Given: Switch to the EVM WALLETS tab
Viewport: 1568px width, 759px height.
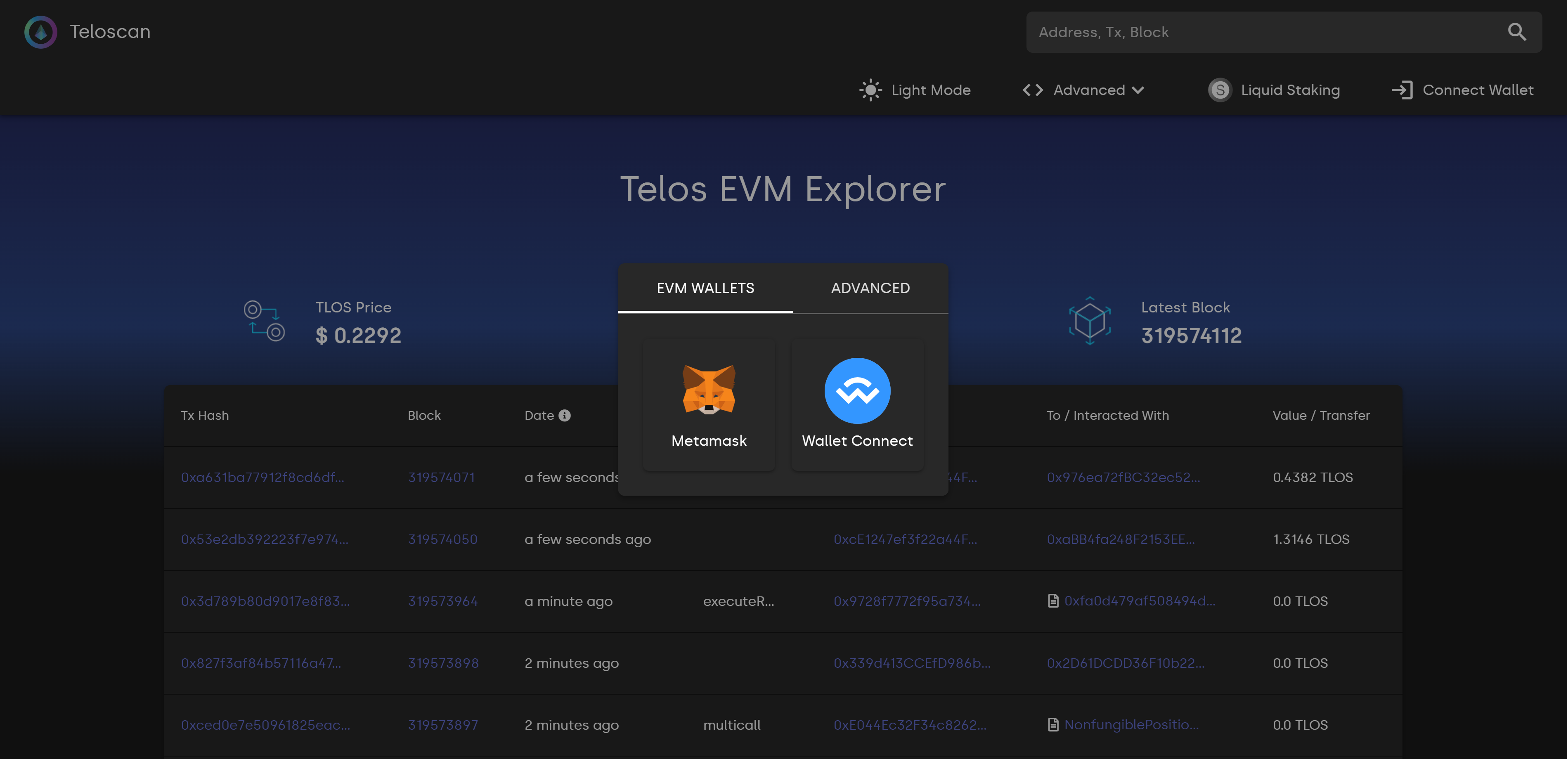Looking at the screenshot, I should tap(706, 288).
